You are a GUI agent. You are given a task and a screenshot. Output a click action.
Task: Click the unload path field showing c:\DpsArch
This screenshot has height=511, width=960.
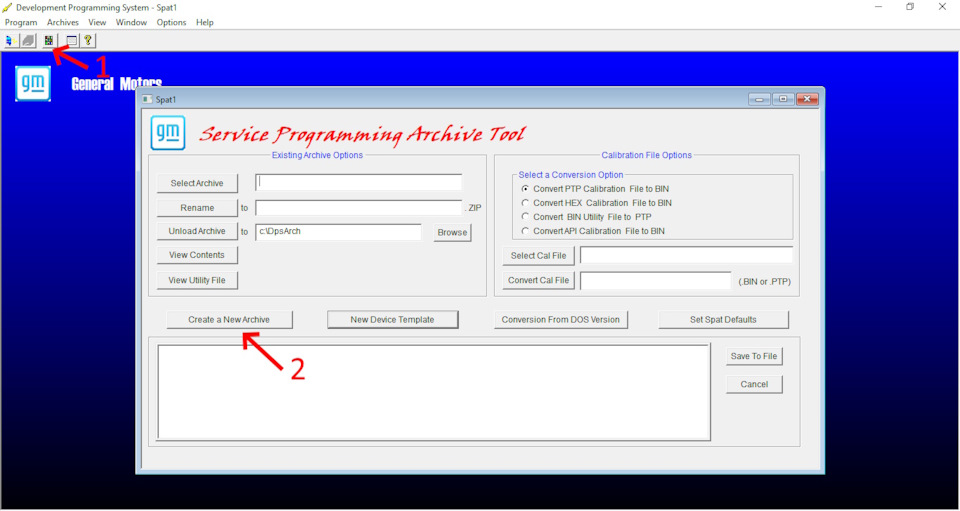tap(339, 232)
